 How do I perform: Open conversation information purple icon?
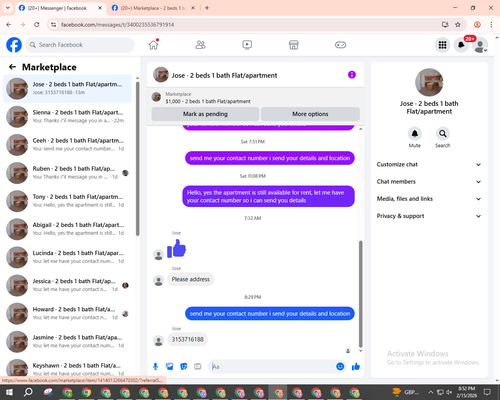[x=352, y=75]
